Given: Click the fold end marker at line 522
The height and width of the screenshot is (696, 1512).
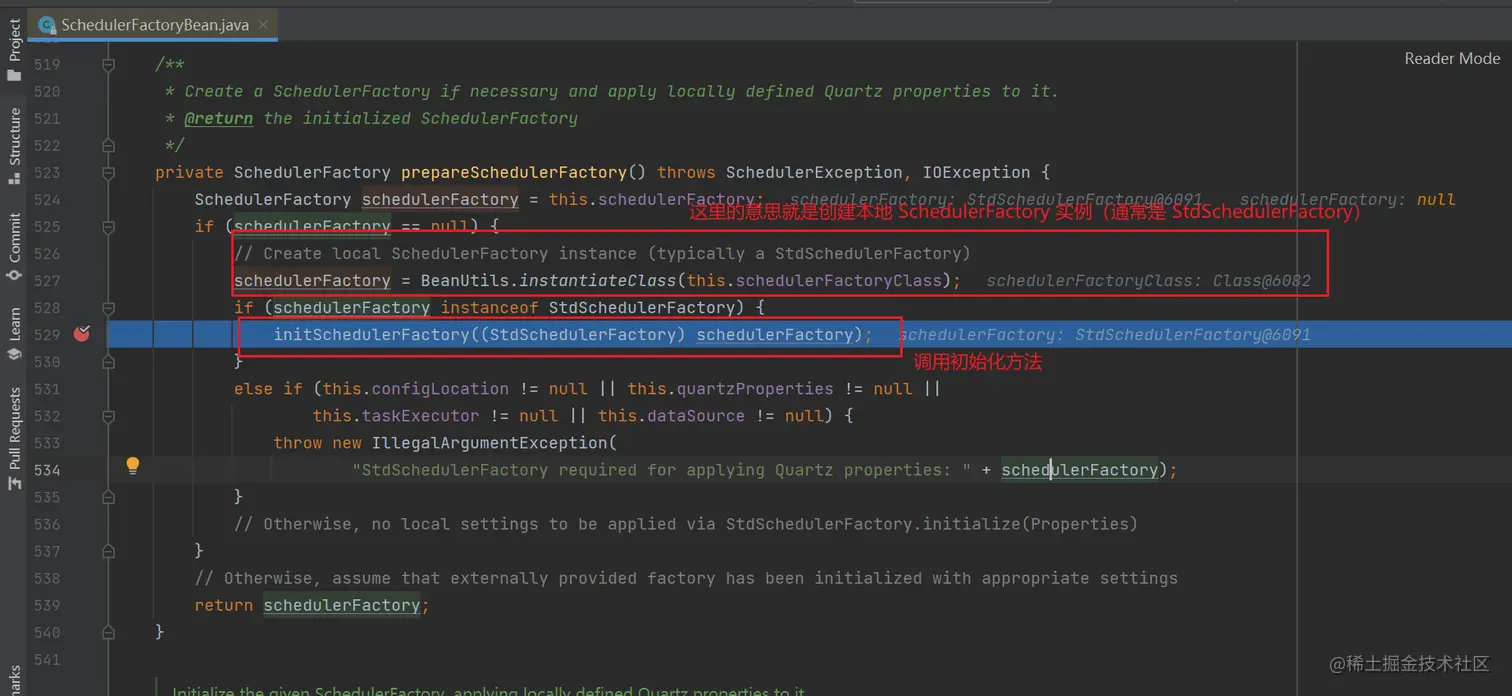Looking at the screenshot, I should [x=108, y=145].
